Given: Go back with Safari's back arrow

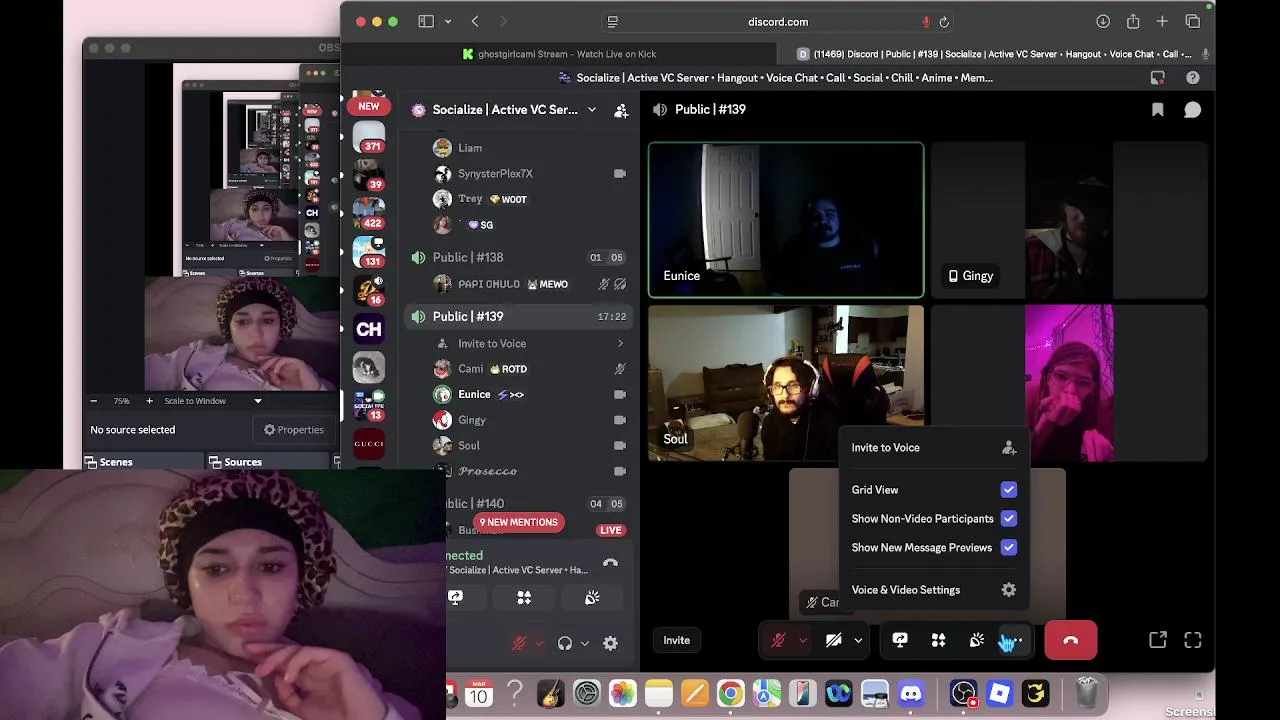Looking at the screenshot, I should 475,22.
